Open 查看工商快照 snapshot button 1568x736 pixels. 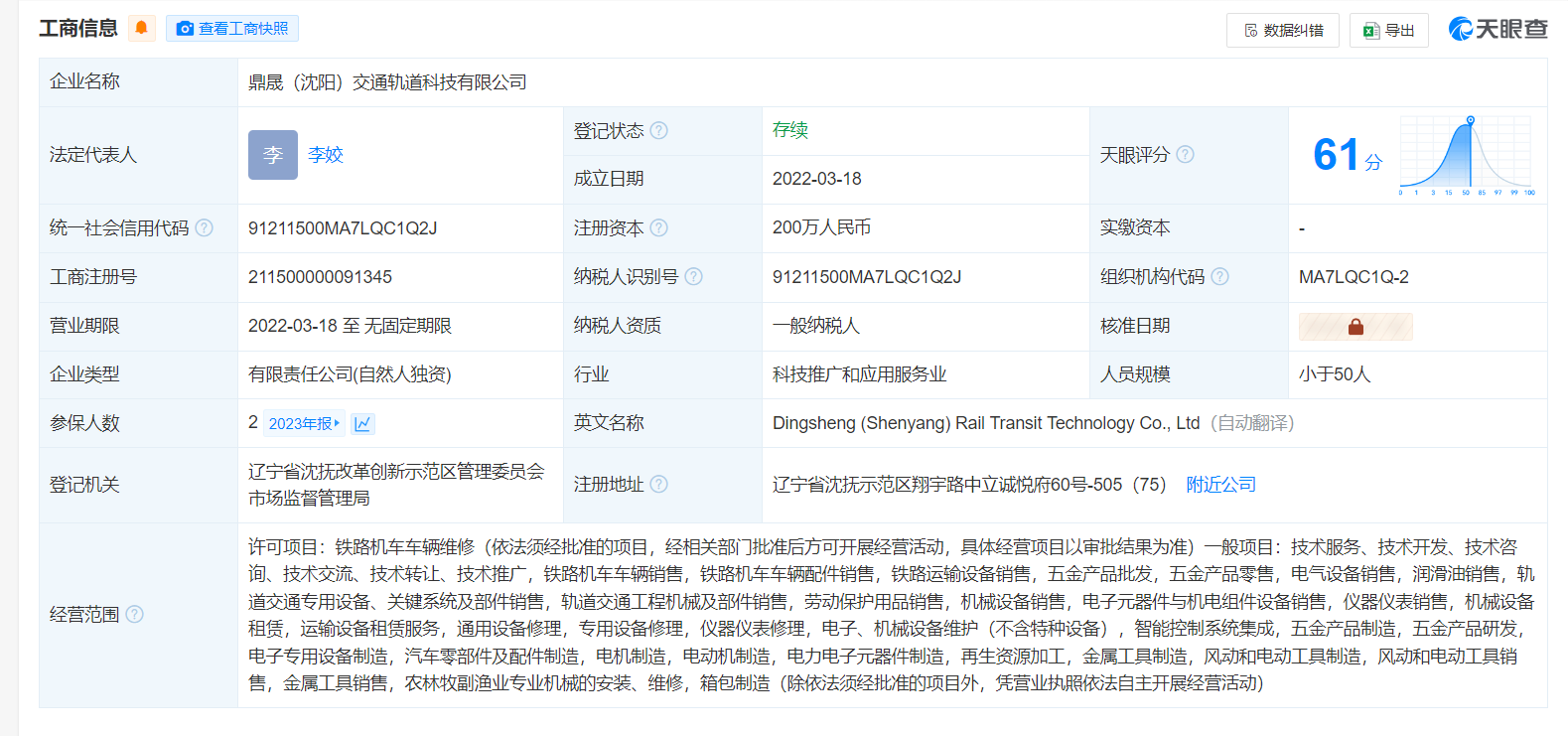(232, 29)
